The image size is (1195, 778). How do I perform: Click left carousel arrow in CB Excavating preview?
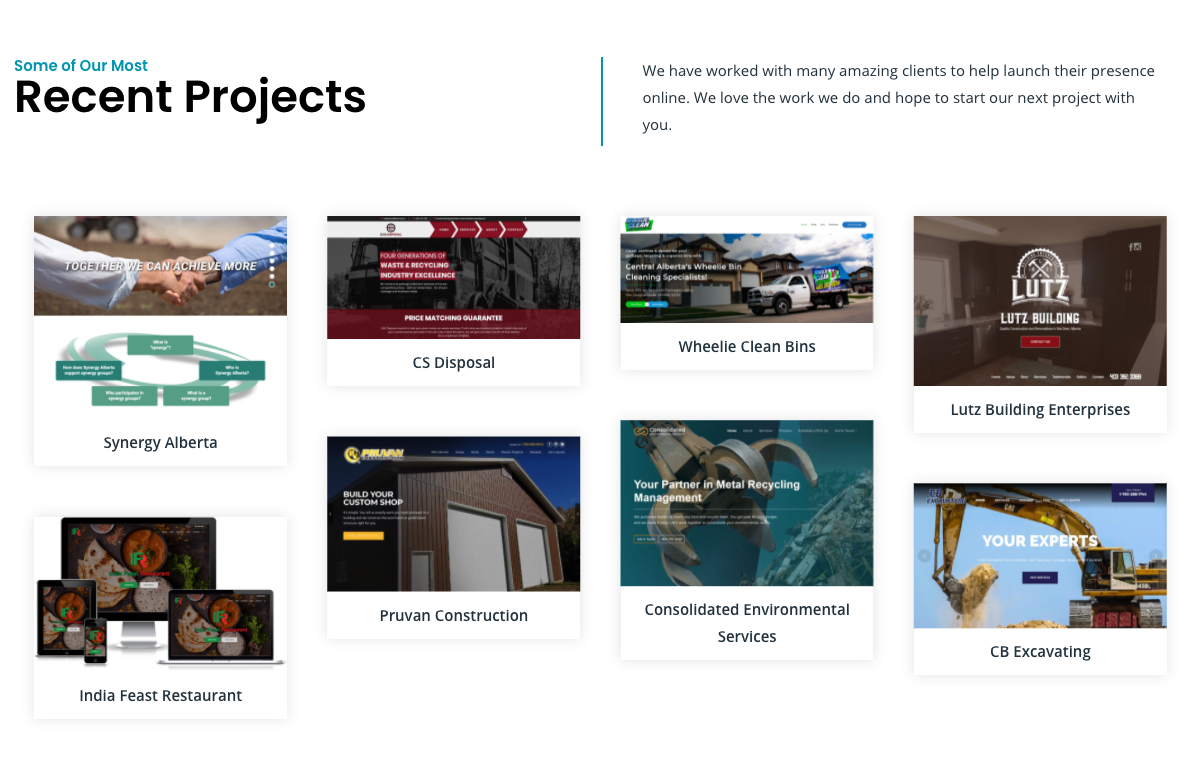[x=924, y=556]
